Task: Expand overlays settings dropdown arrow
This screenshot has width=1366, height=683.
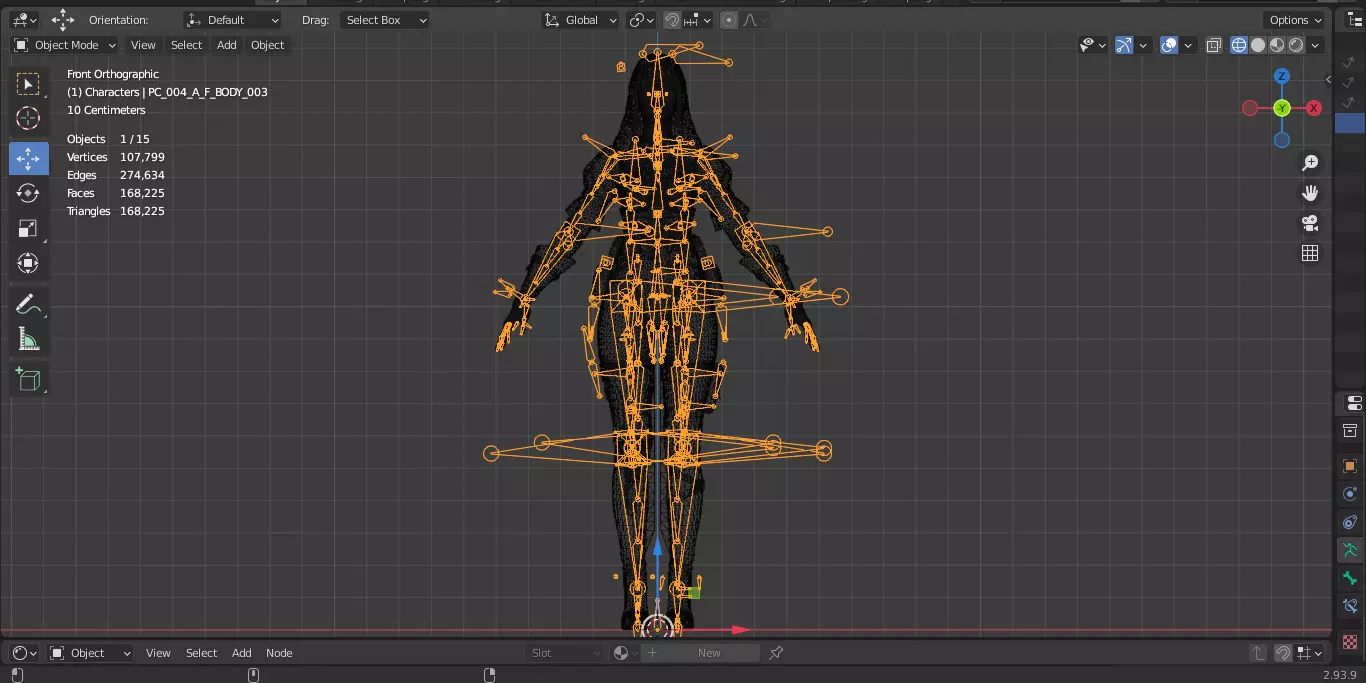Action: click(x=1188, y=45)
